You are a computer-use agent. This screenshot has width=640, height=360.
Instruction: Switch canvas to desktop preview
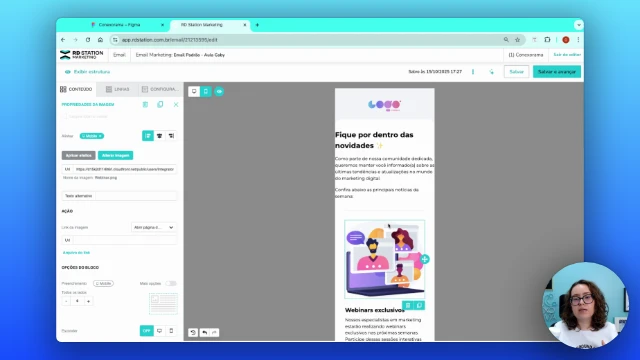194,91
